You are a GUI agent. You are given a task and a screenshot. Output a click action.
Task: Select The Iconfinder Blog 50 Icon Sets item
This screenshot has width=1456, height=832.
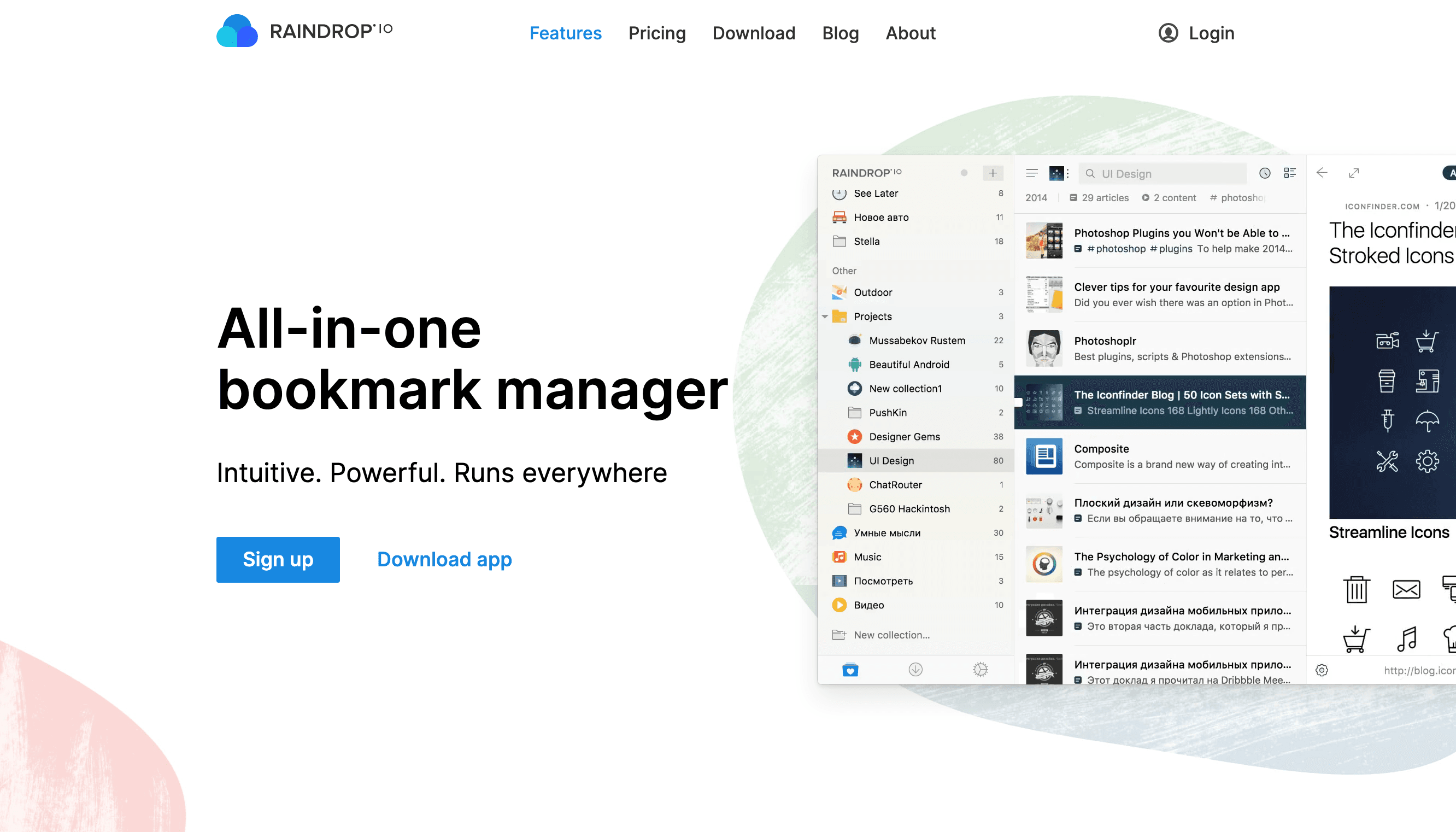[1160, 402]
